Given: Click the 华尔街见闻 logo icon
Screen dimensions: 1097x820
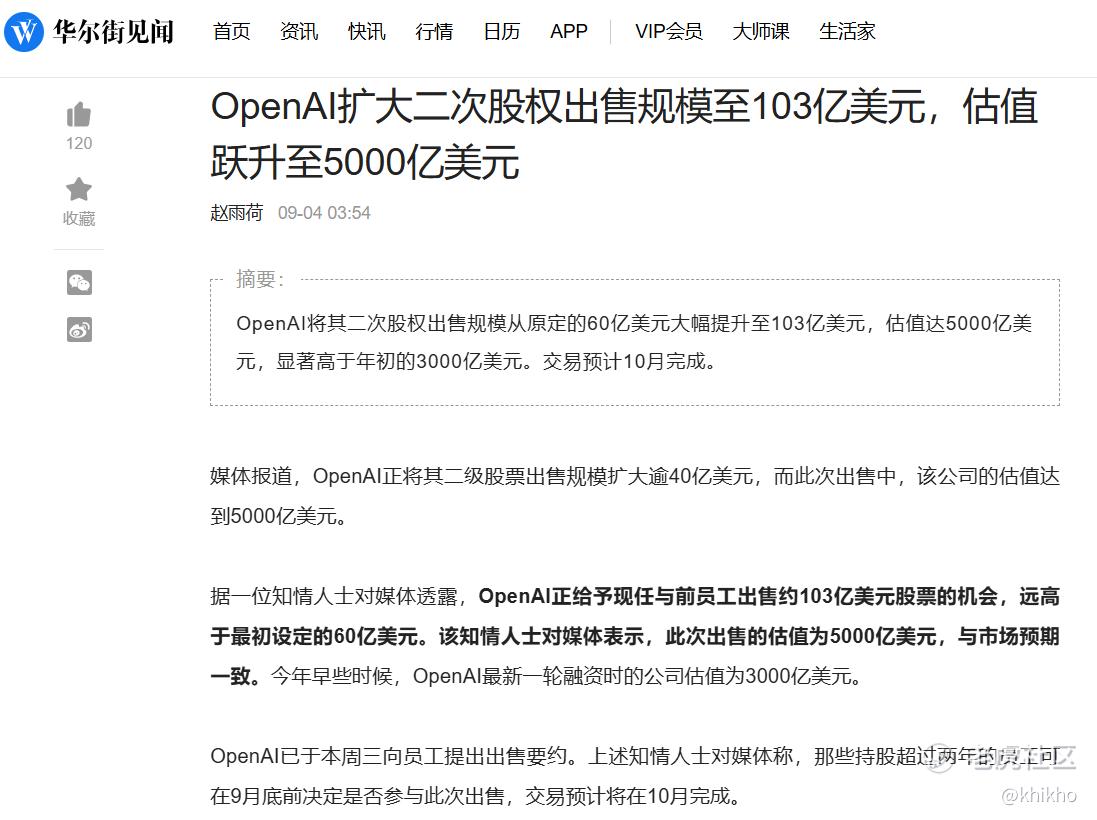Looking at the screenshot, I should [x=24, y=31].
